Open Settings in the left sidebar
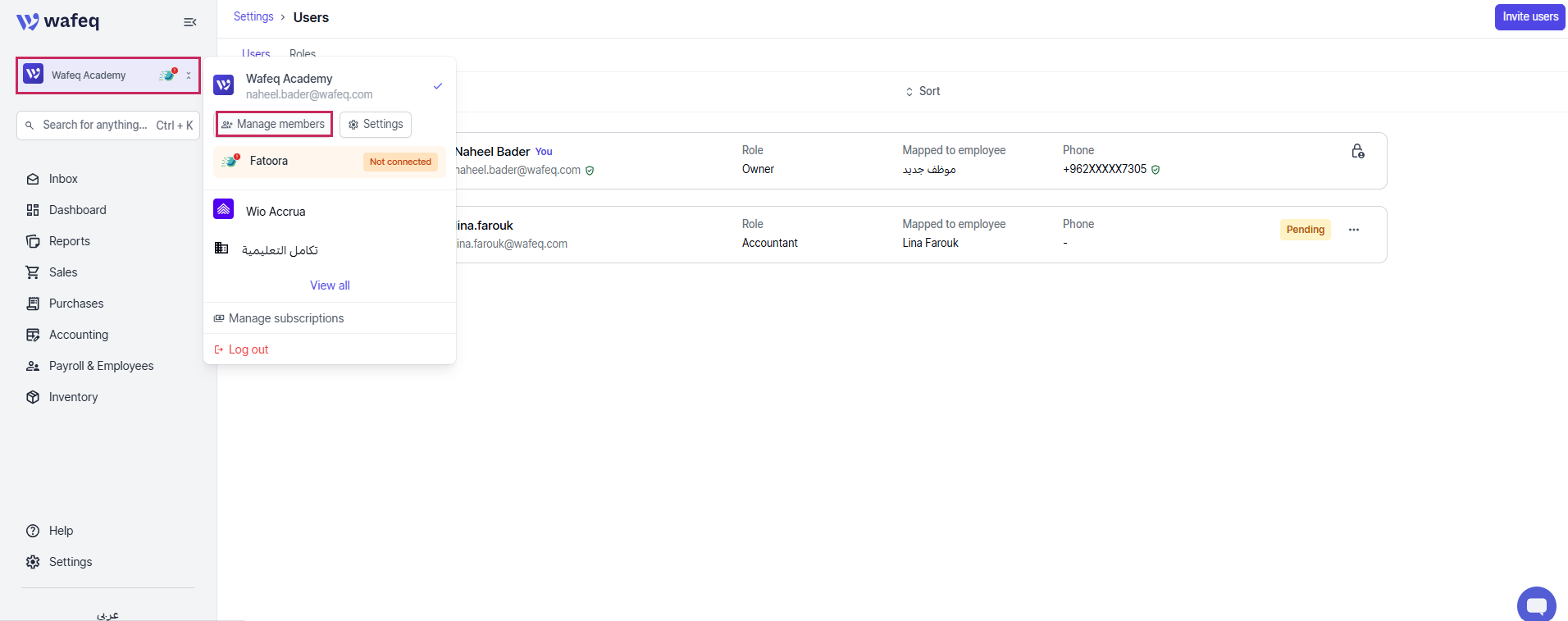This screenshot has height=621, width=1568. click(71, 562)
